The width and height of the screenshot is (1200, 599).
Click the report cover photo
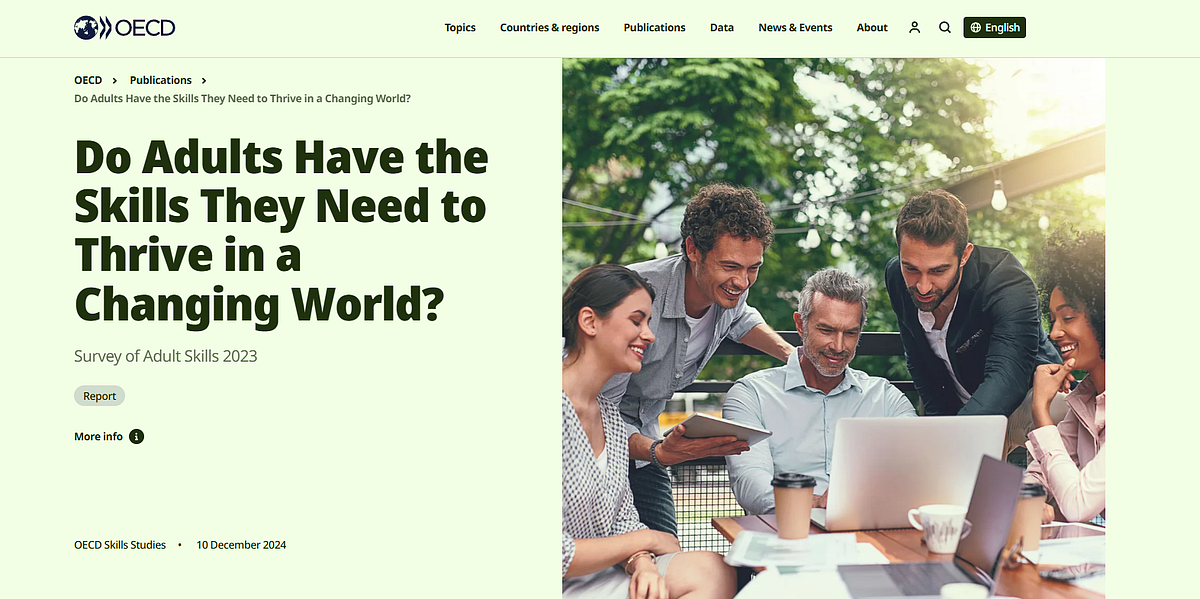click(834, 328)
